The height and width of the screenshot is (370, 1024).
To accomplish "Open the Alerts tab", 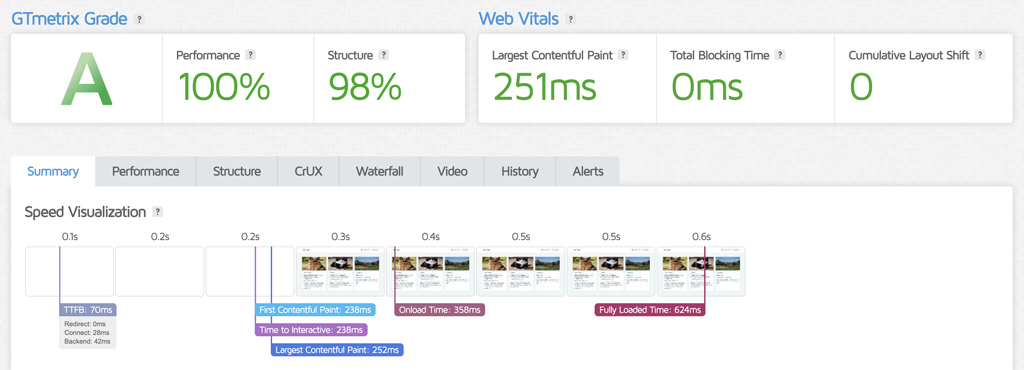I will click(588, 172).
